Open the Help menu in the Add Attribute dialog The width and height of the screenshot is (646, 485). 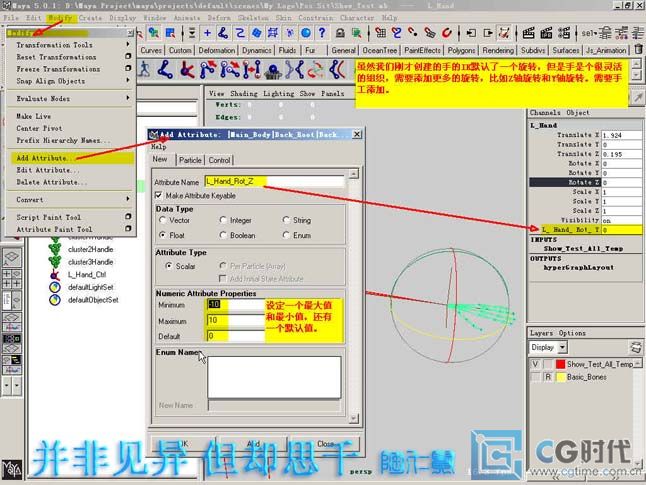pos(159,147)
